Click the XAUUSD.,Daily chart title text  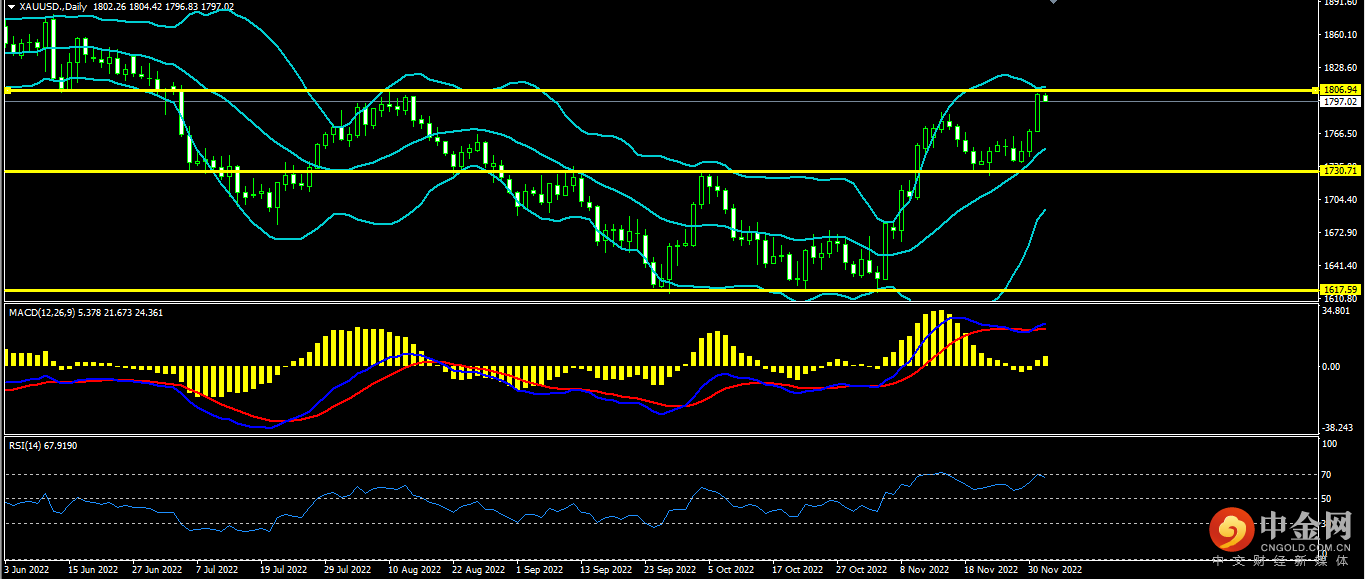pos(53,7)
